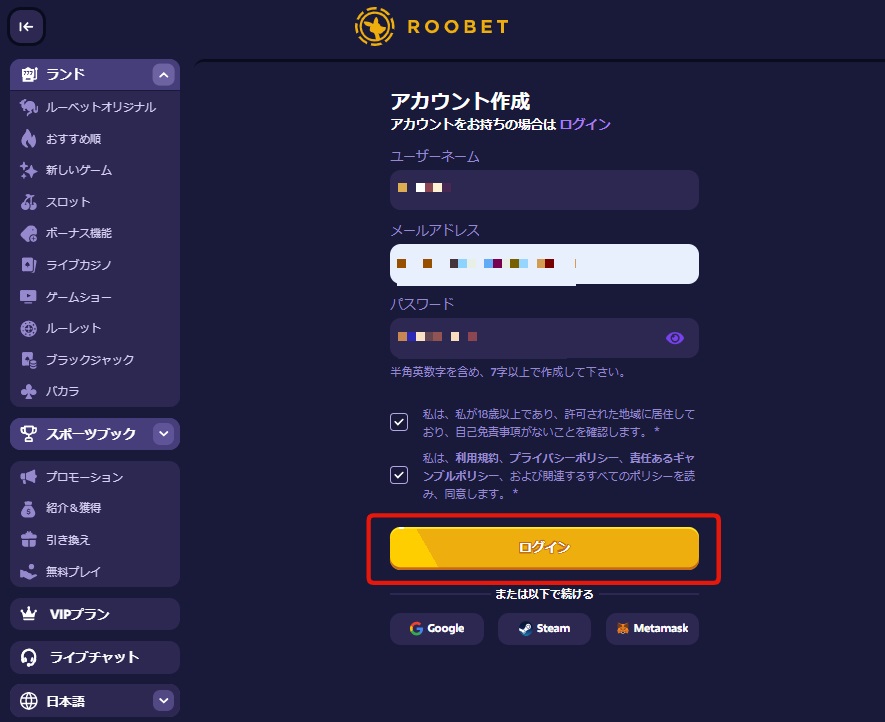Open ボーナス機能 menu entry

click(x=95, y=233)
